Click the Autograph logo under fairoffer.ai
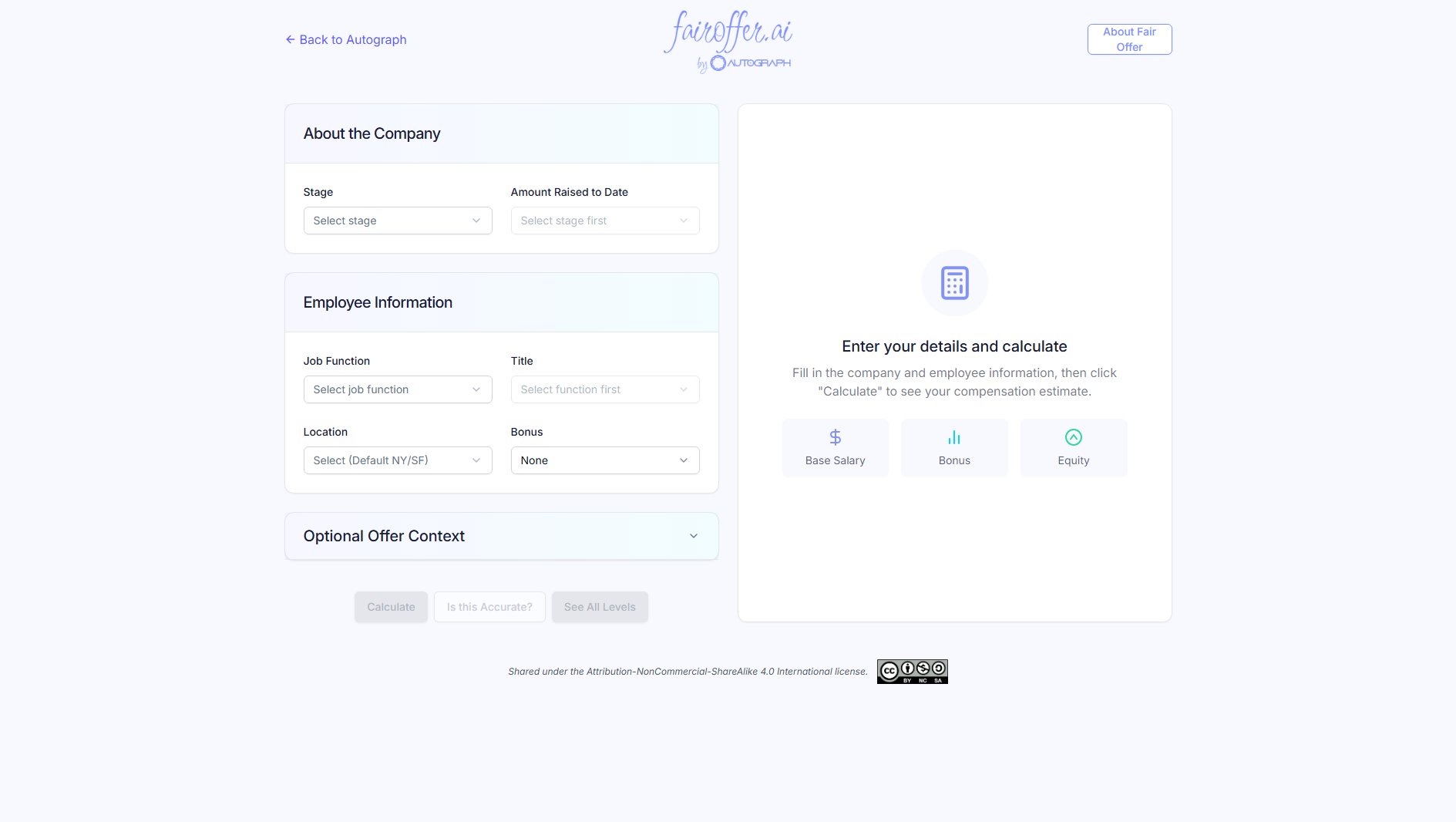The image size is (1456, 822). (x=750, y=63)
